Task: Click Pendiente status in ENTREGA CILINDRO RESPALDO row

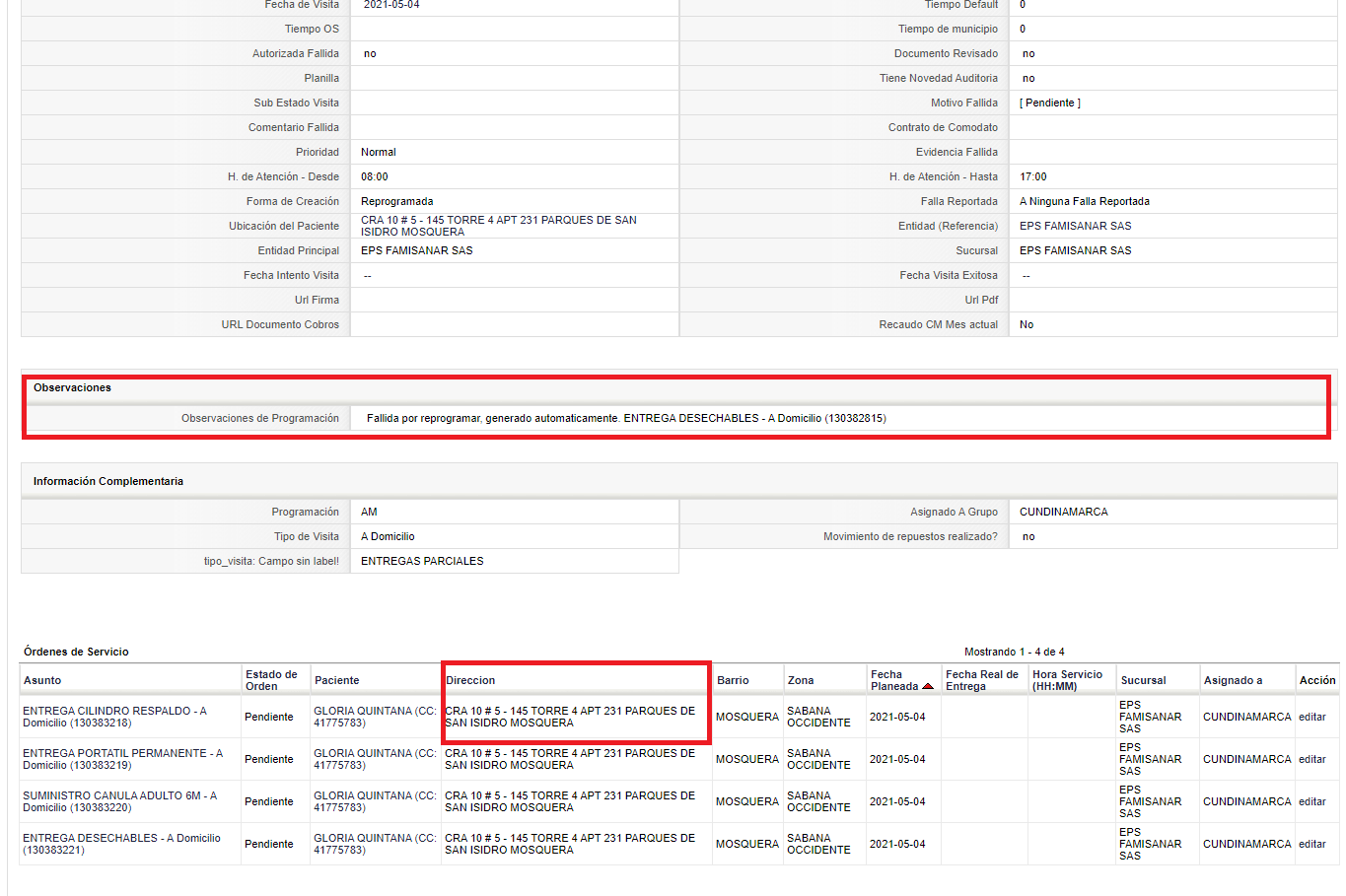Action: click(x=268, y=717)
